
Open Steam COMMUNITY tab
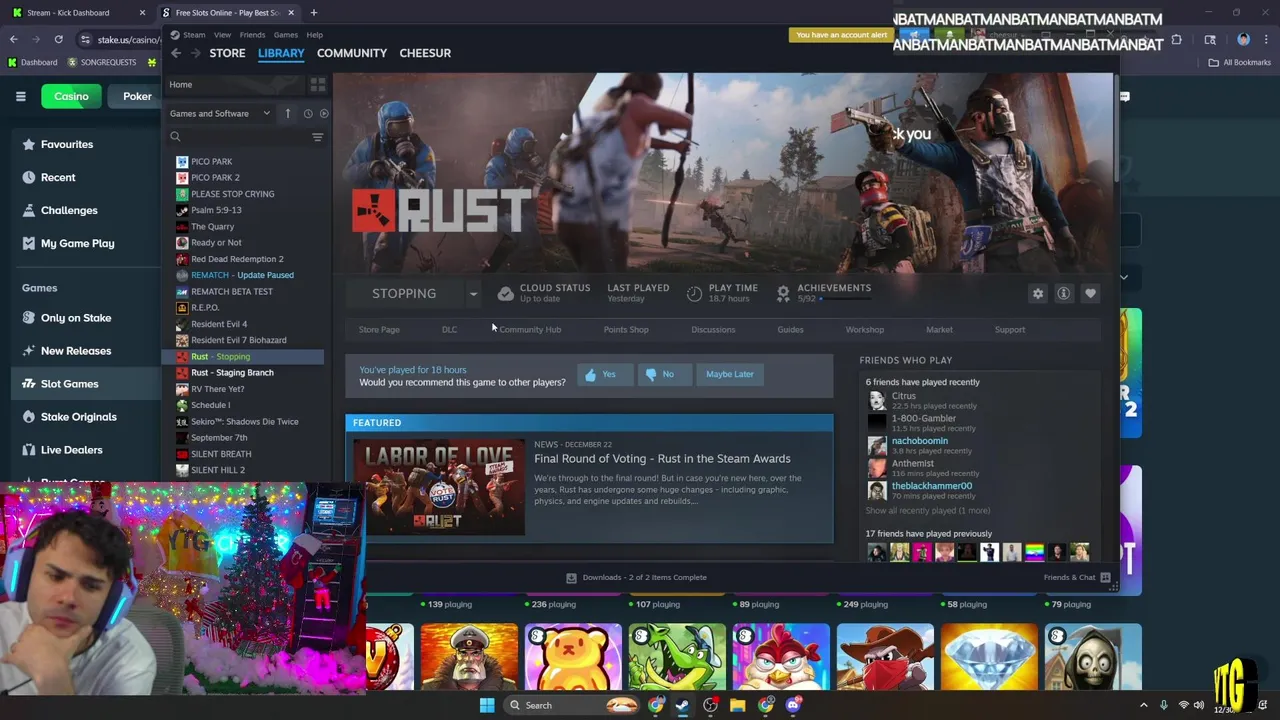point(352,53)
